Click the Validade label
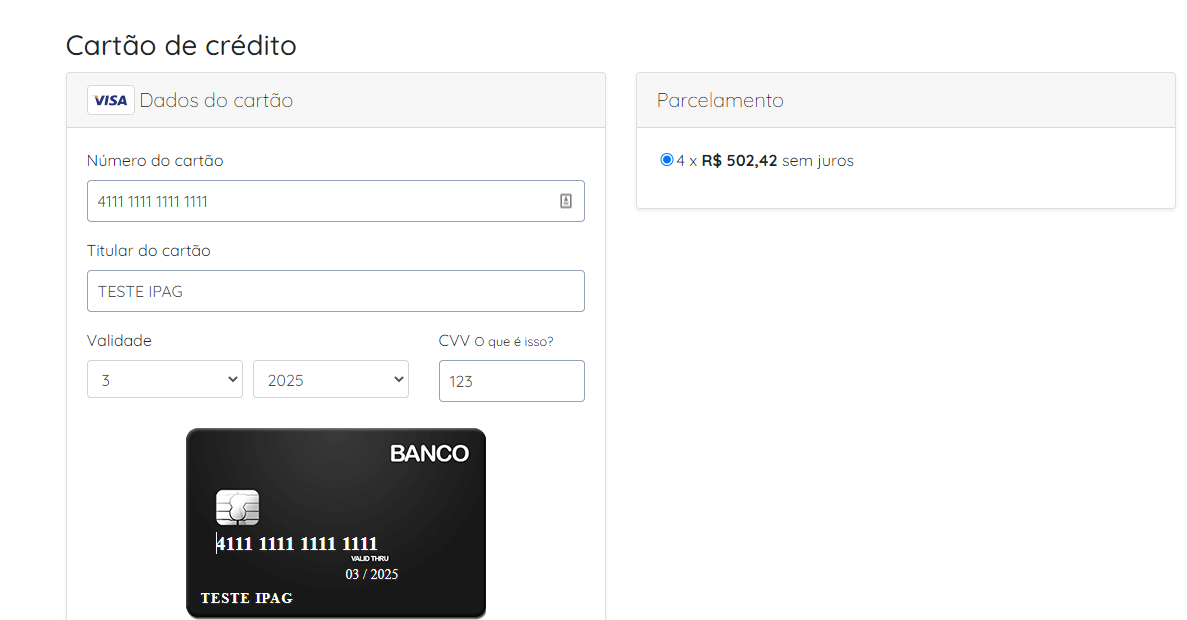Image resolution: width=1187 pixels, height=620 pixels. click(119, 341)
